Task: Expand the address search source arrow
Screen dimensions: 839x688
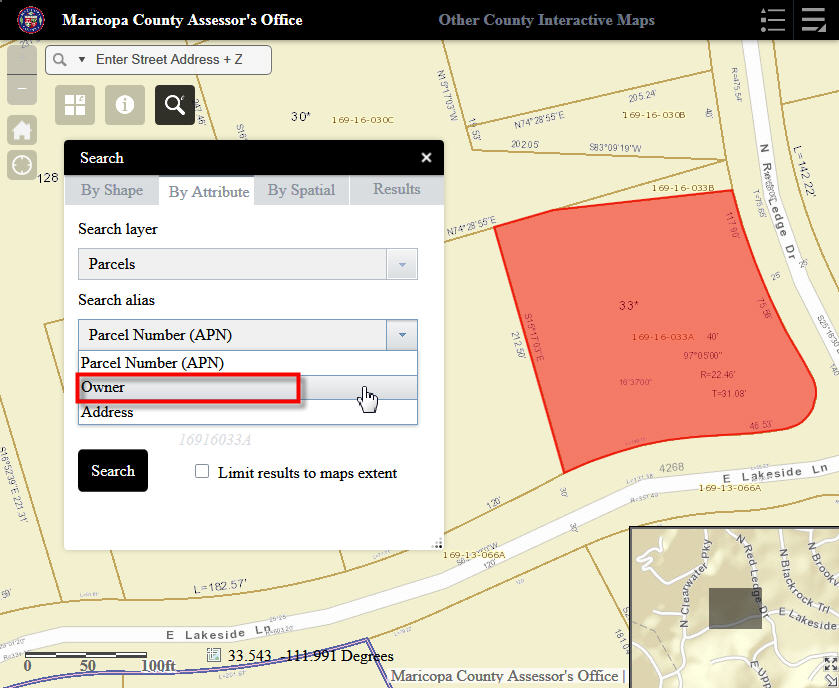Action: (x=82, y=60)
